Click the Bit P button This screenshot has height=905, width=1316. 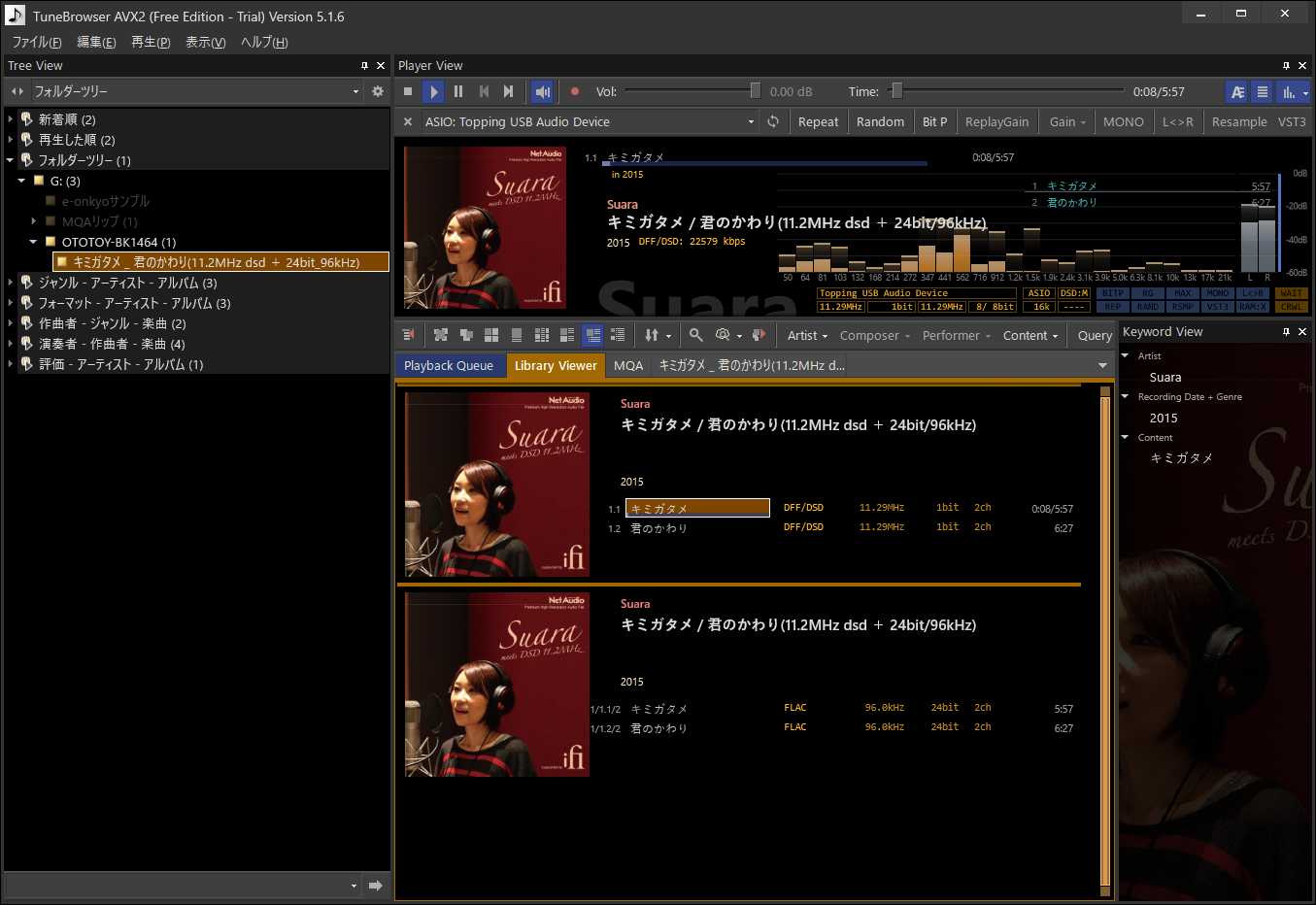(x=934, y=121)
